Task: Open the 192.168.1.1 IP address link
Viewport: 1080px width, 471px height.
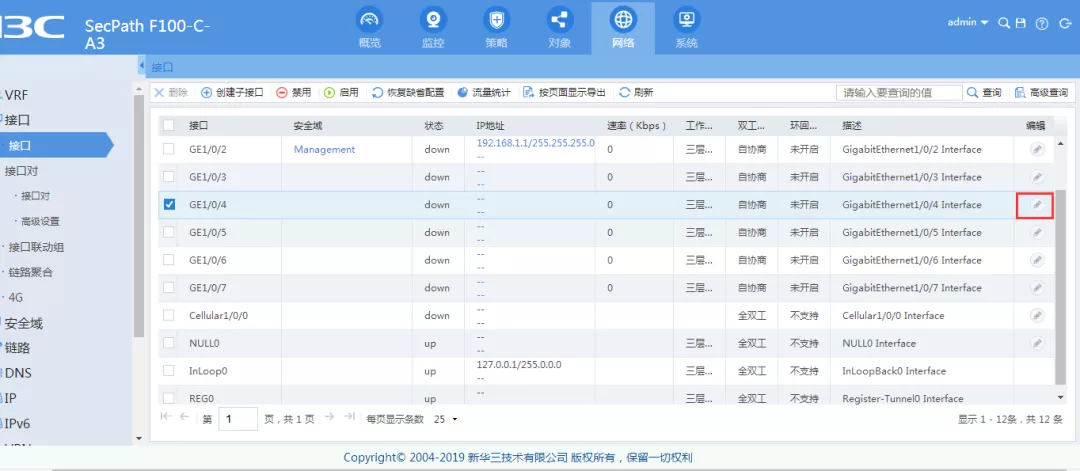Action: [x=535, y=143]
